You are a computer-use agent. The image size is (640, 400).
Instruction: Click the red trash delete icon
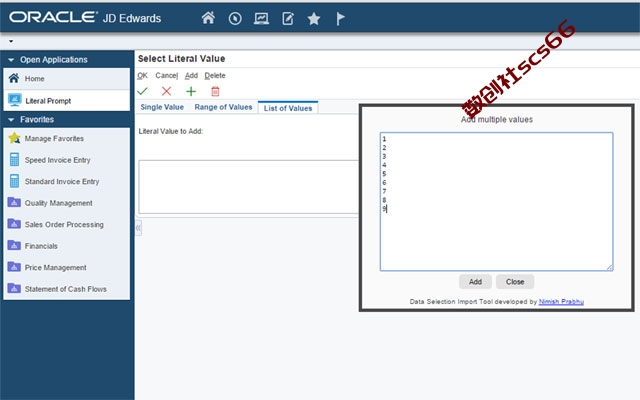215,91
